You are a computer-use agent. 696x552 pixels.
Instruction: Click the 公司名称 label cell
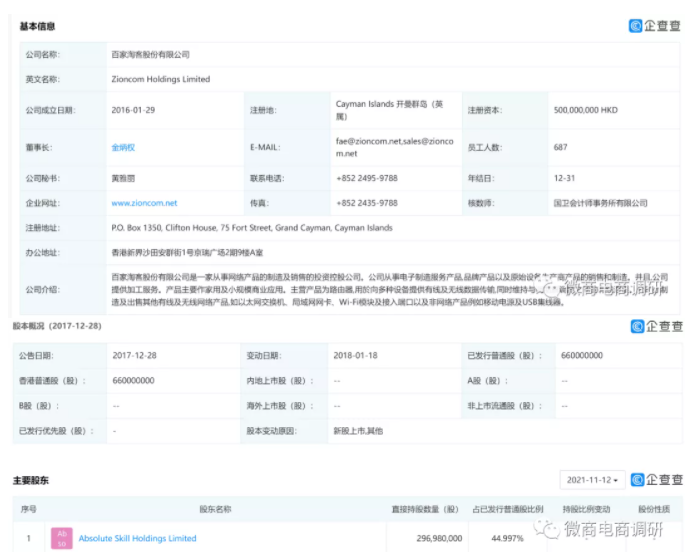pyautogui.click(x=63, y=55)
